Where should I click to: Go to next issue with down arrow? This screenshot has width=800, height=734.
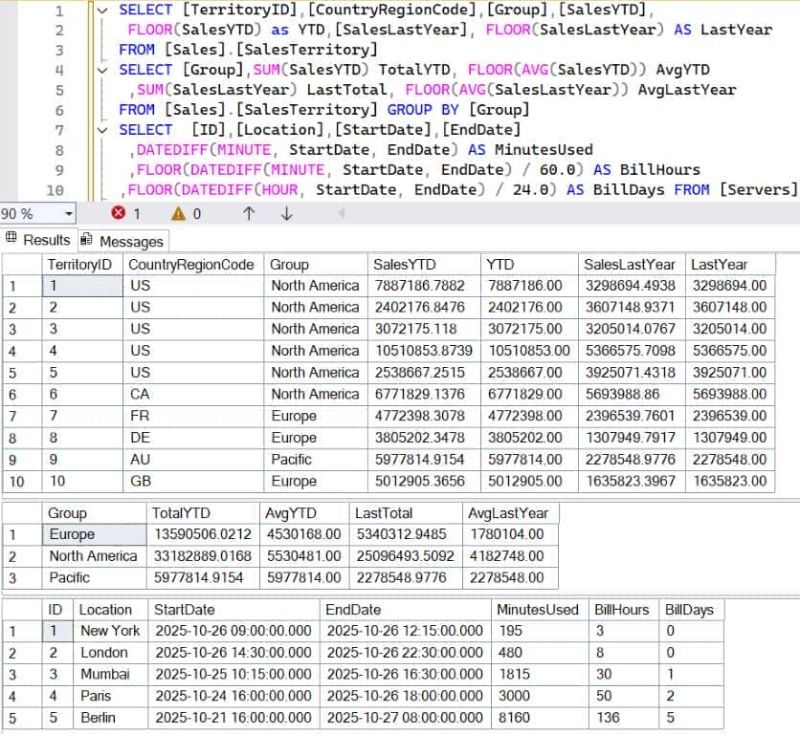[x=287, y=213]
